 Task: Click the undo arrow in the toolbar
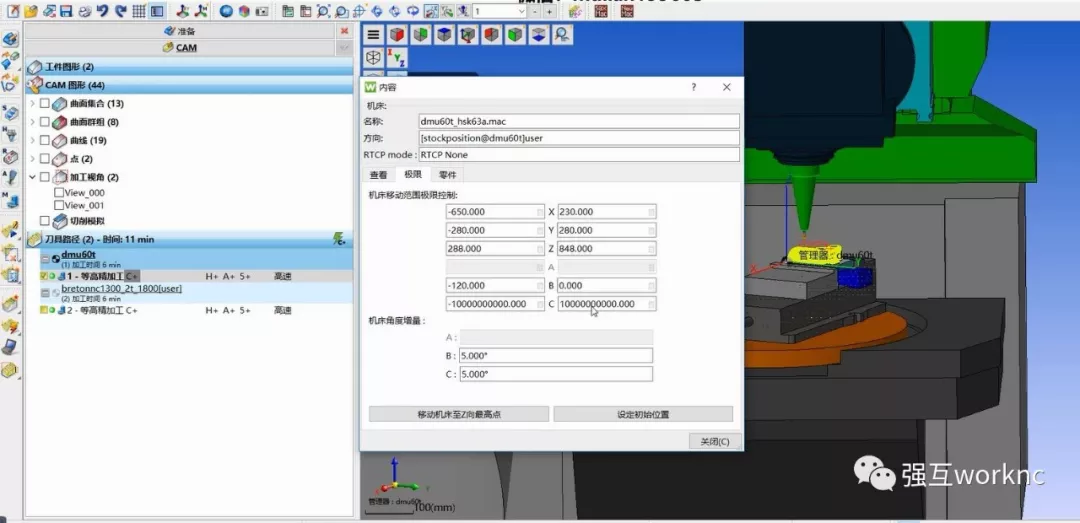[103, 11]
